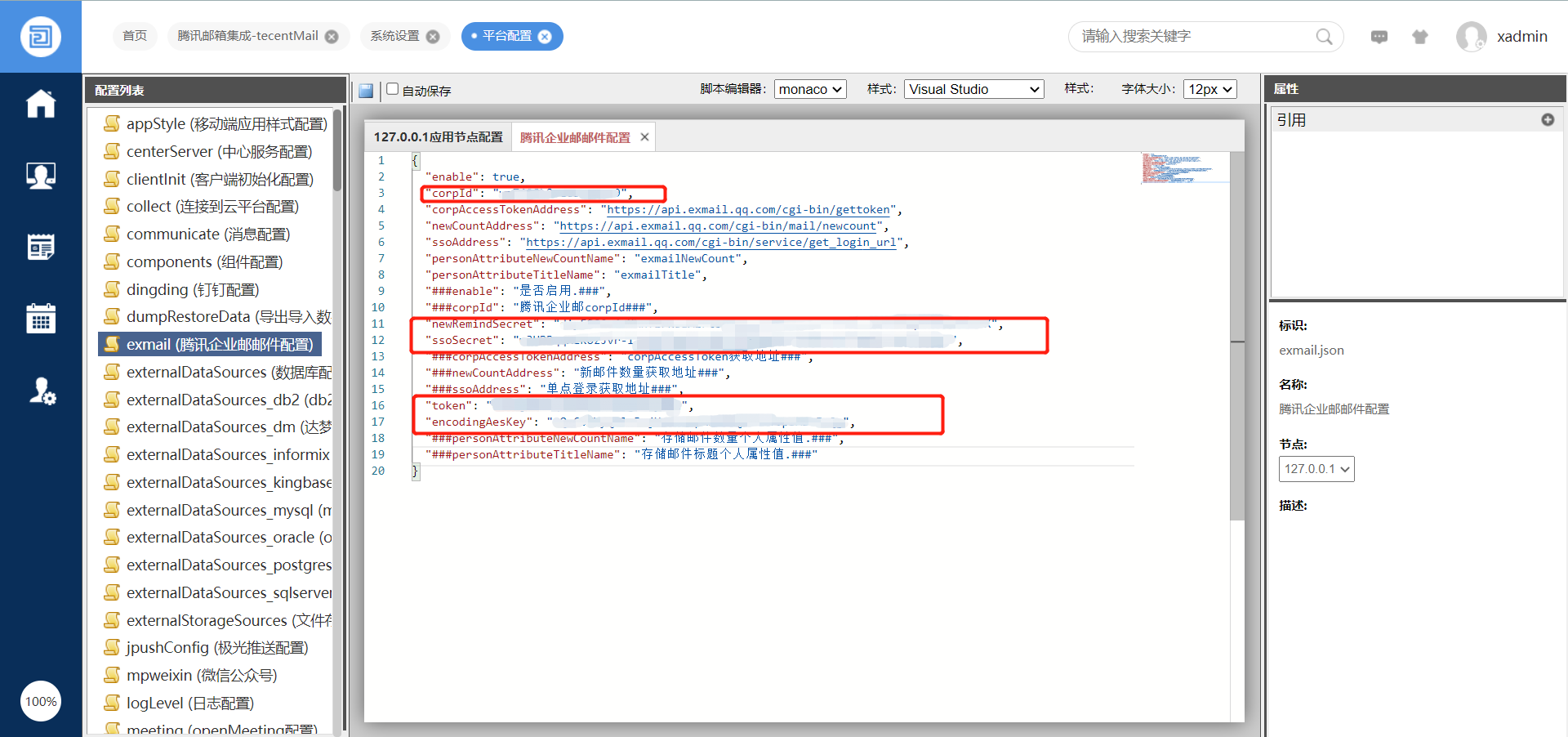Open the get_login_url API link
1568x737 pixels.
[711, 243]
